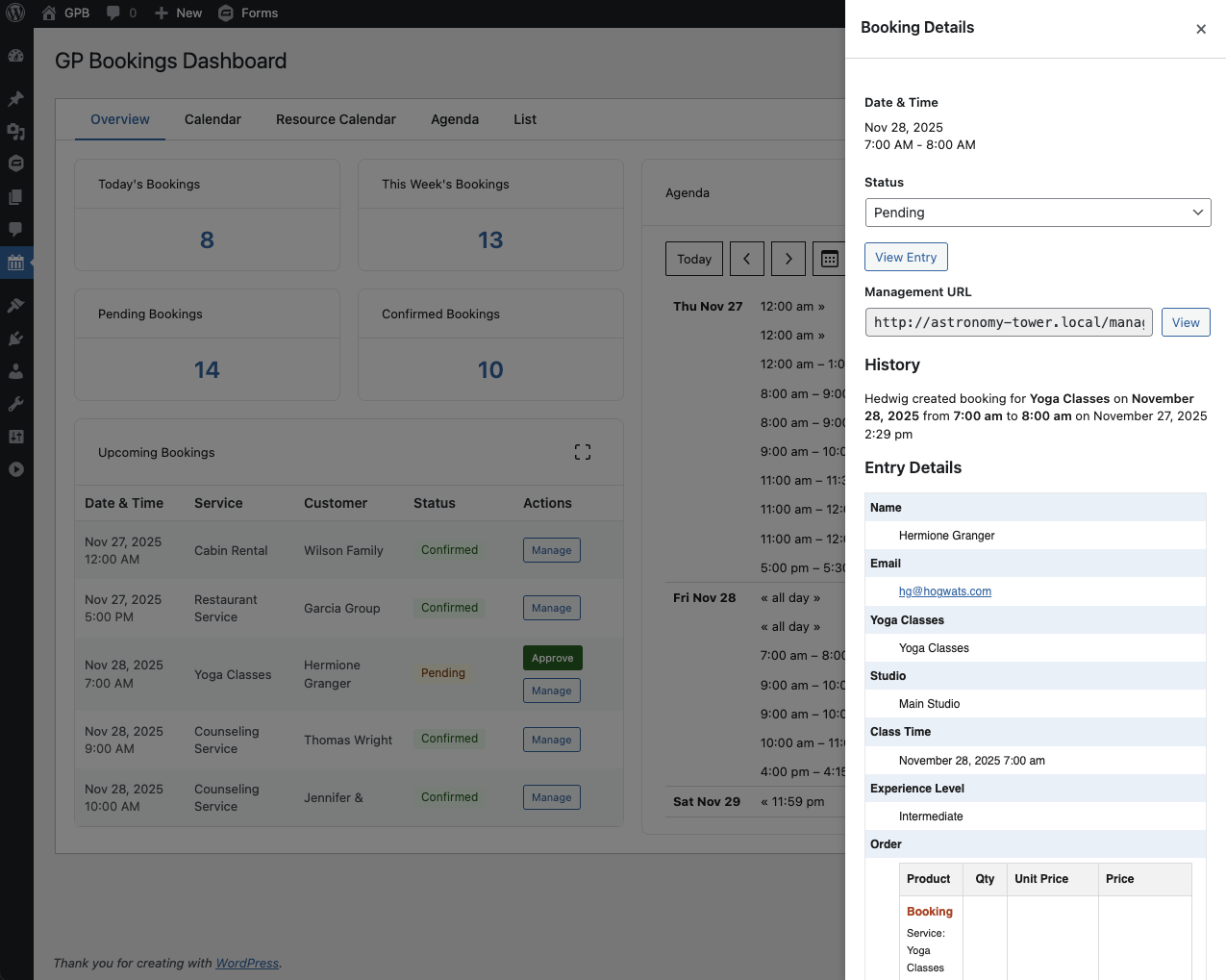This screenshot has height=980, width=1226.
Task: Go to previous agenda period arrow
Action: pyautogui.click(x=747, y=259)
